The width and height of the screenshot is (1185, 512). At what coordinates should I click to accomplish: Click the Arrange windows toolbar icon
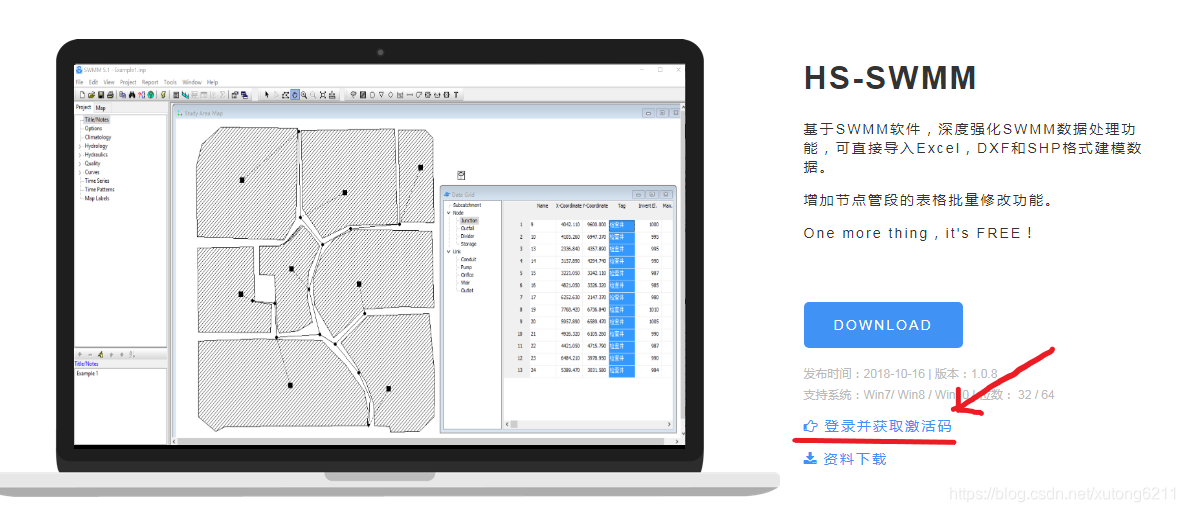coord(245,95)
